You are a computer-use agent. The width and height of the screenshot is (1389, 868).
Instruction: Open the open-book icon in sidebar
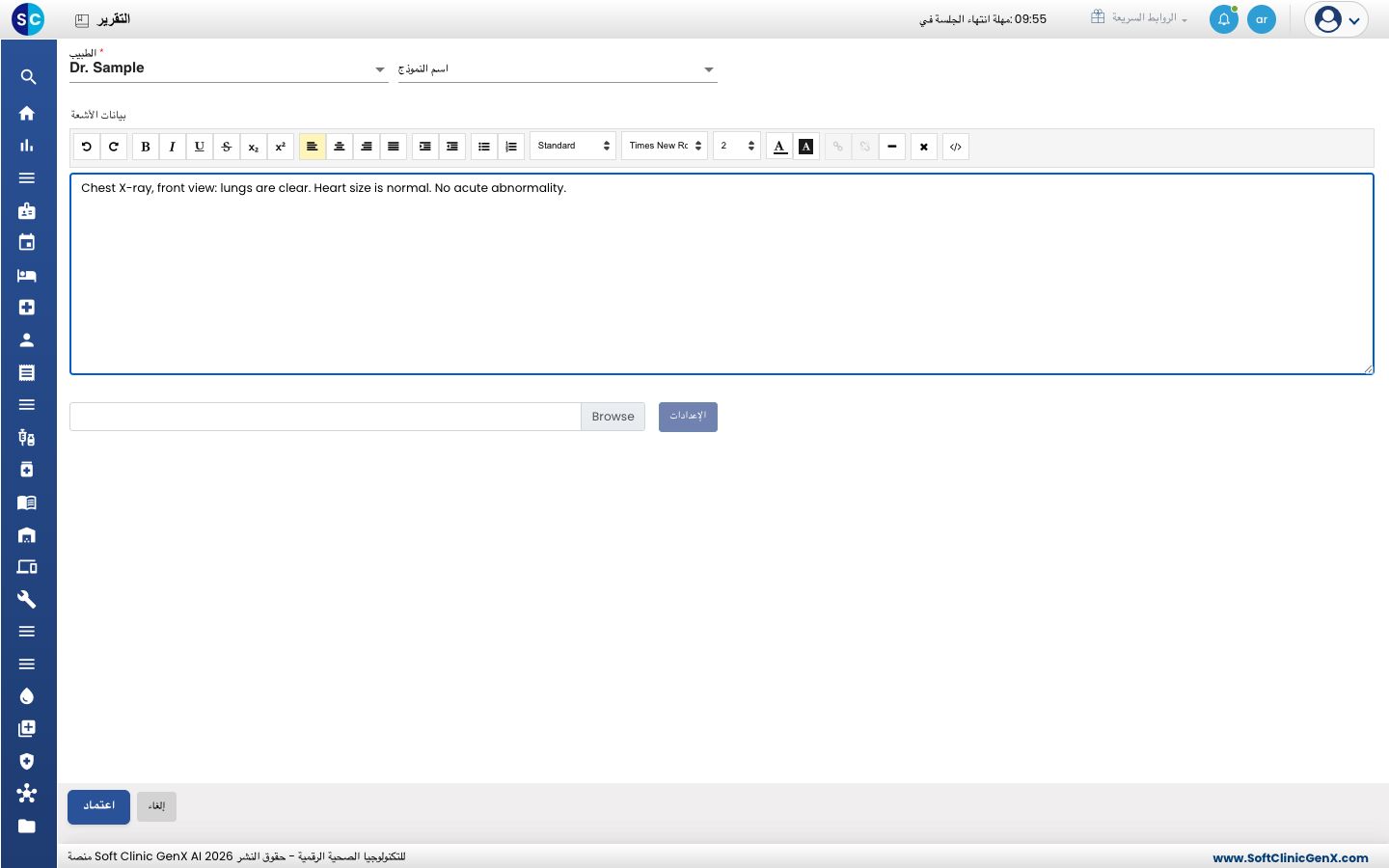tap(27, 502)
